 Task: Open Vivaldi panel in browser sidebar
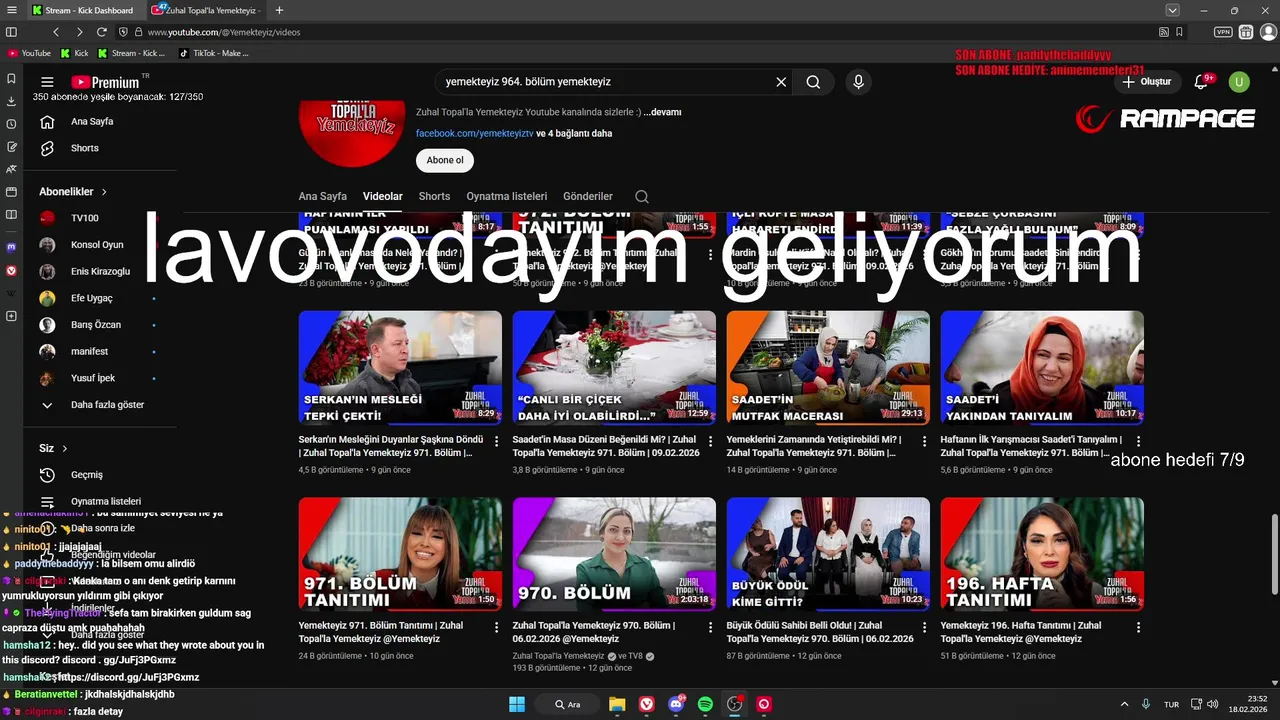pos(11,270)
